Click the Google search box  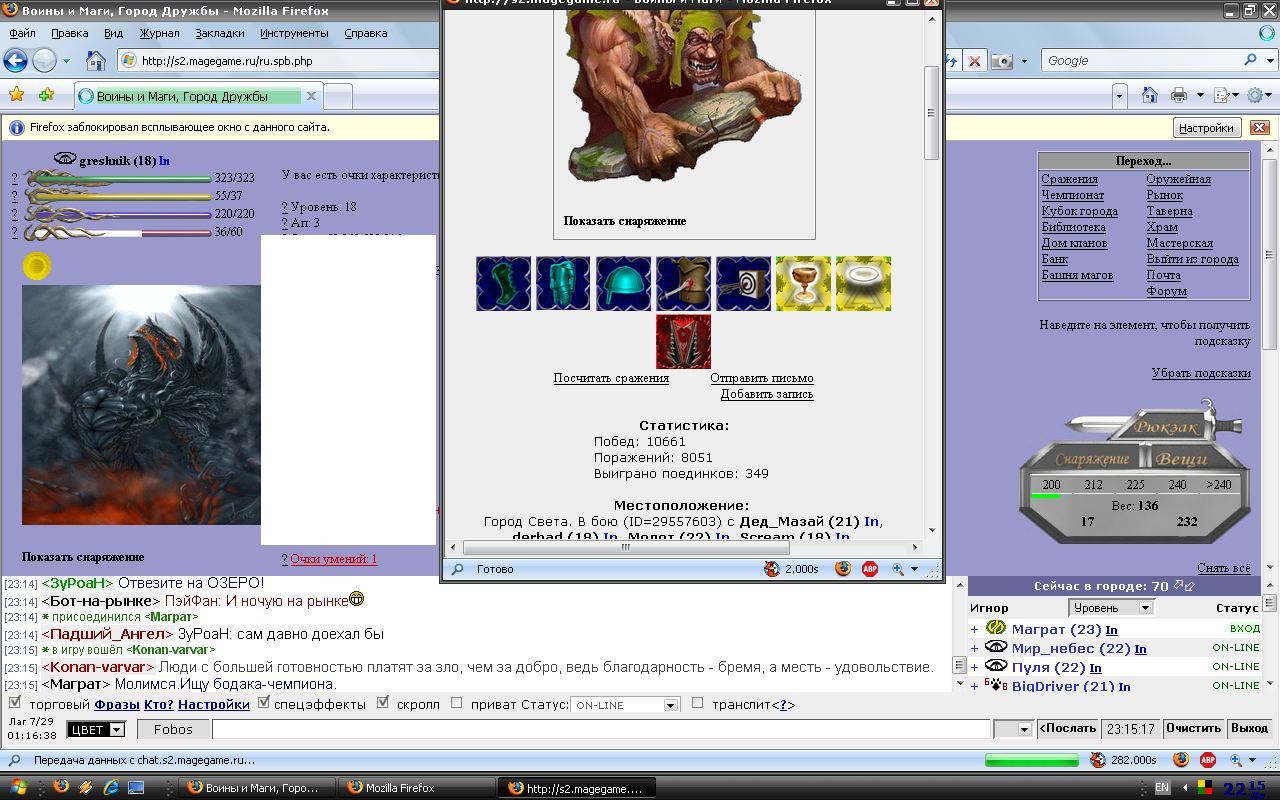tap(1140, 61)
